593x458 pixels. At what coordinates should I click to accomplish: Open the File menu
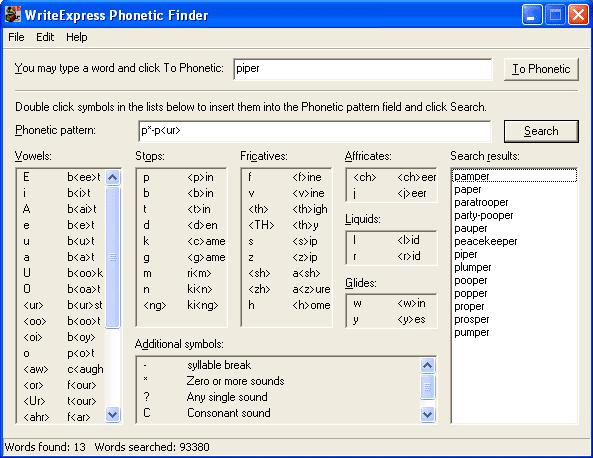pos(16,37)
